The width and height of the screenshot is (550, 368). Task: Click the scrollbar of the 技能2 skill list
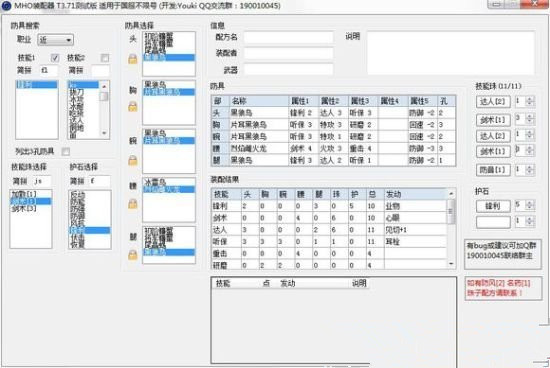104,109
